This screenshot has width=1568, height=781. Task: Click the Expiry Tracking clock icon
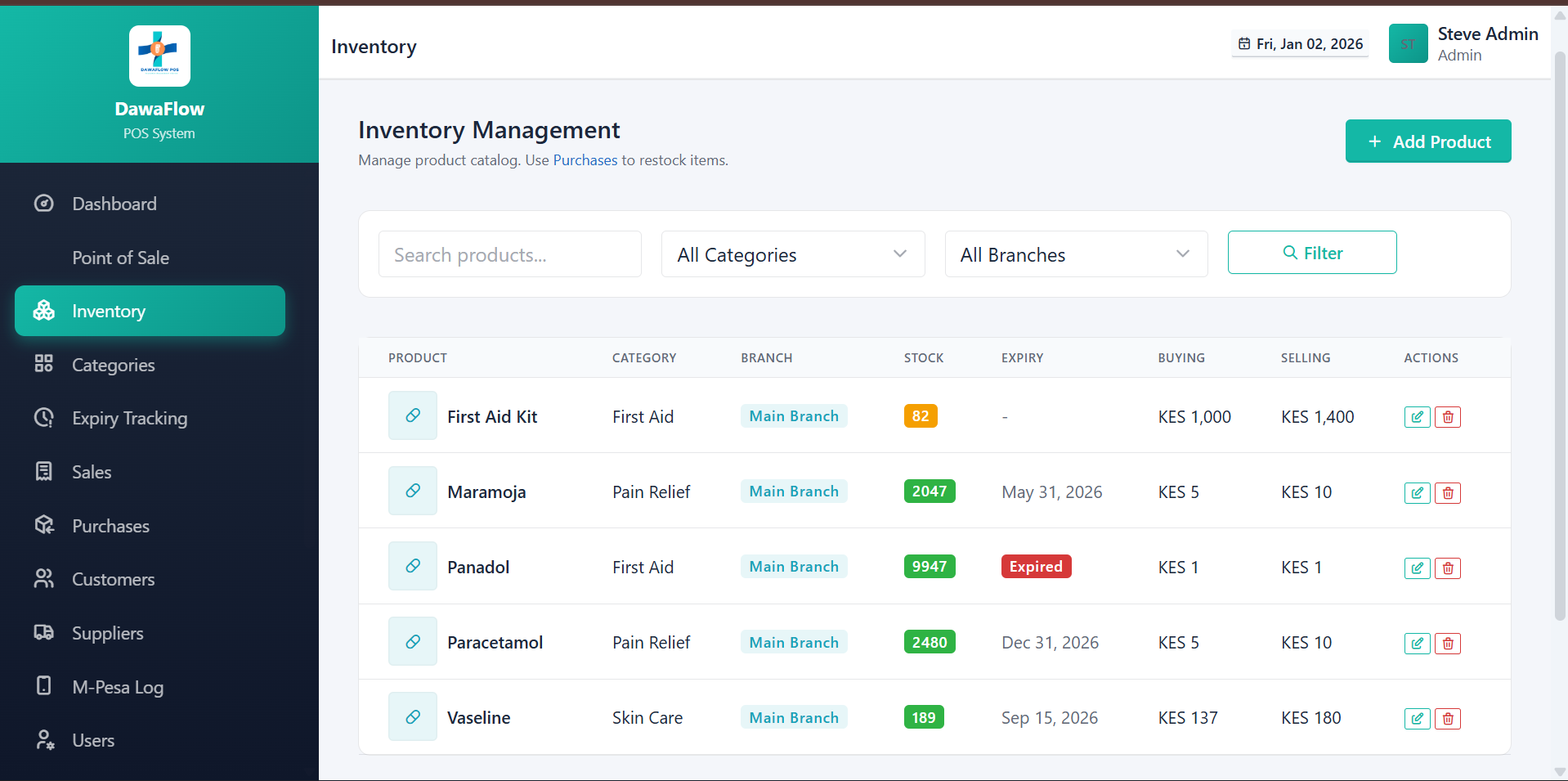point(43,418)
